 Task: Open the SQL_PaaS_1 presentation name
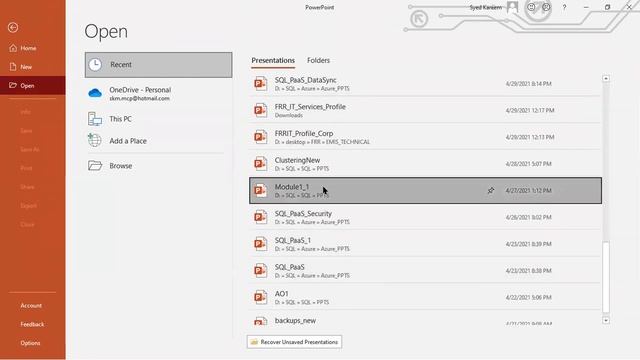click(x=293, y=240)
